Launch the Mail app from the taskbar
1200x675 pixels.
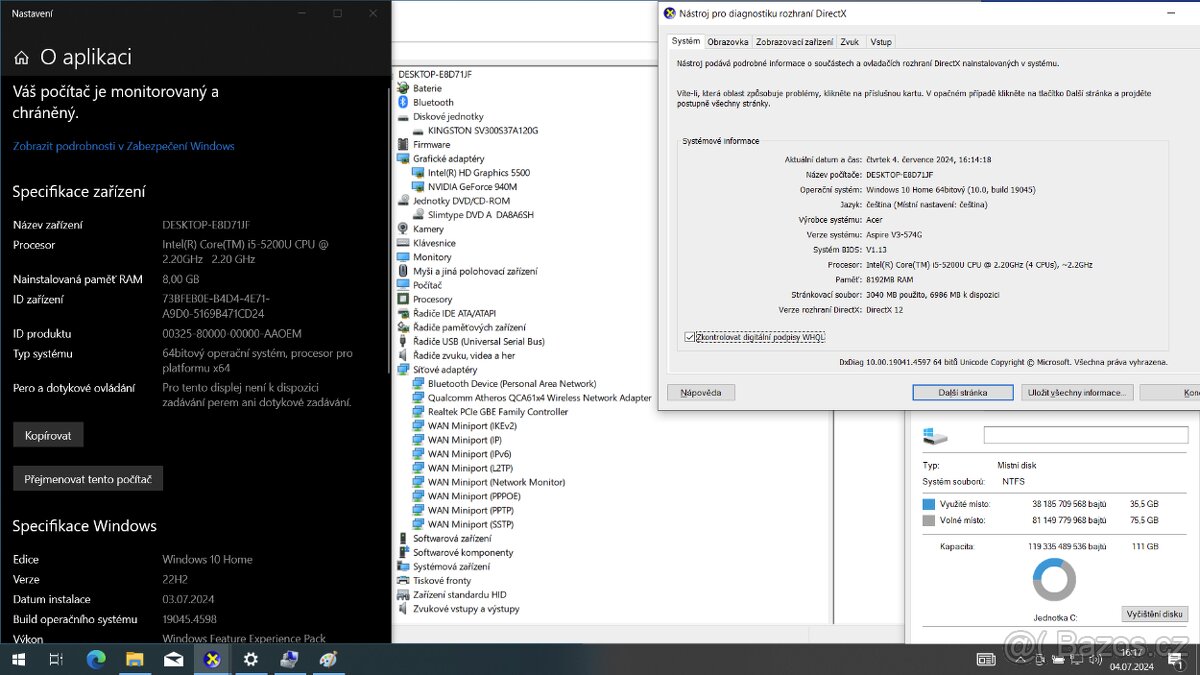click(x=173, y=659)
